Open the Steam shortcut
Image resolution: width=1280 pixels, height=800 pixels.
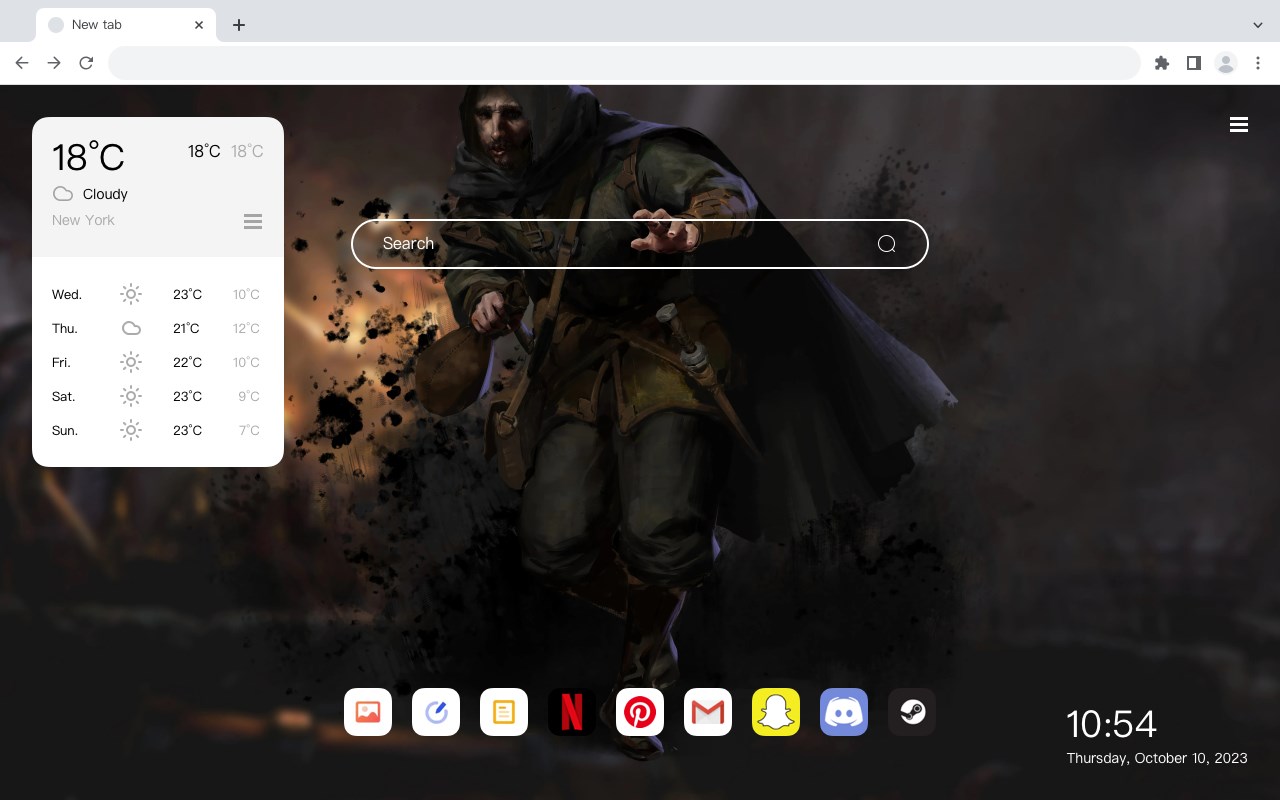tap(912, 712)
